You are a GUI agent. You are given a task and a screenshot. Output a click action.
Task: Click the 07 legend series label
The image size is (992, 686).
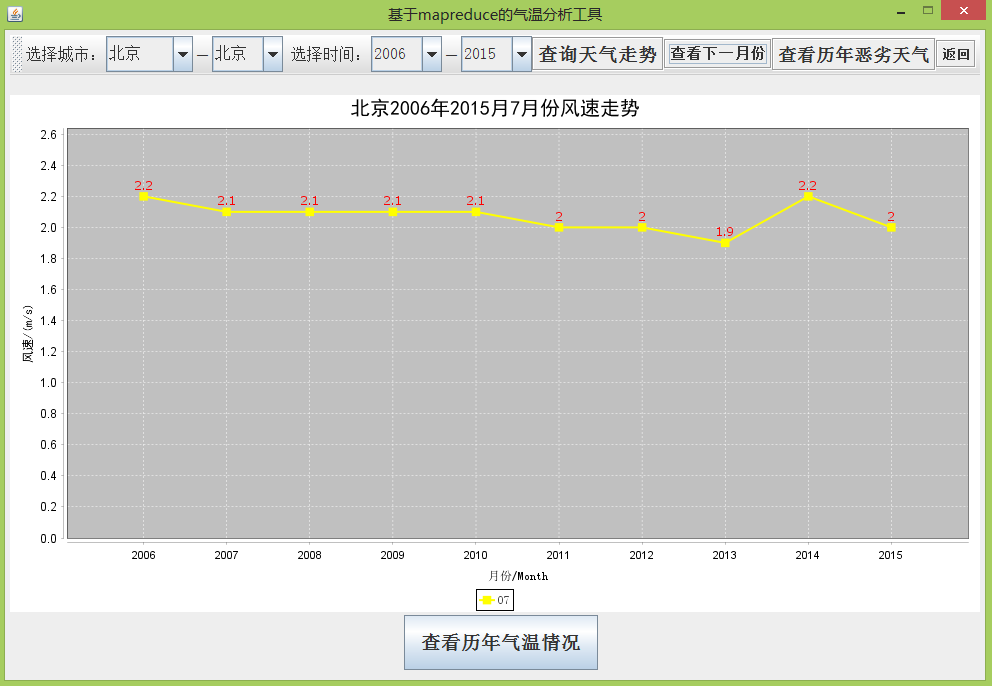(503, 600)
